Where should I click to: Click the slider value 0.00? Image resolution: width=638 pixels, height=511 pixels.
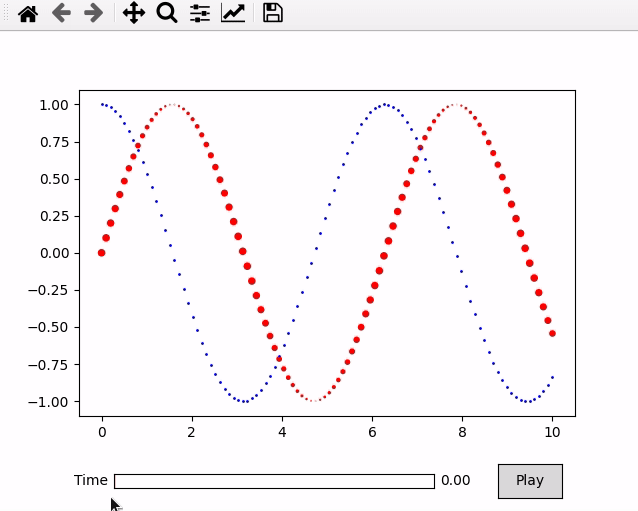455,480
